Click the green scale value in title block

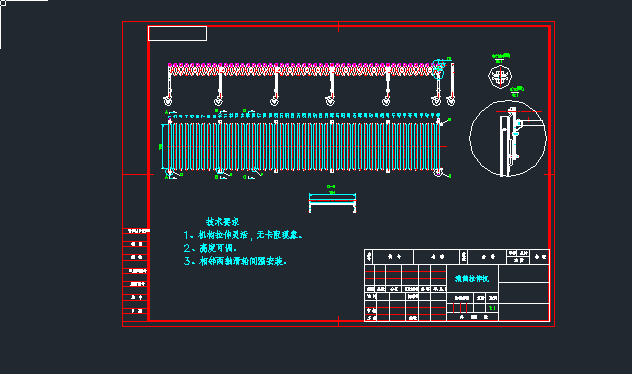click(493, 308)
